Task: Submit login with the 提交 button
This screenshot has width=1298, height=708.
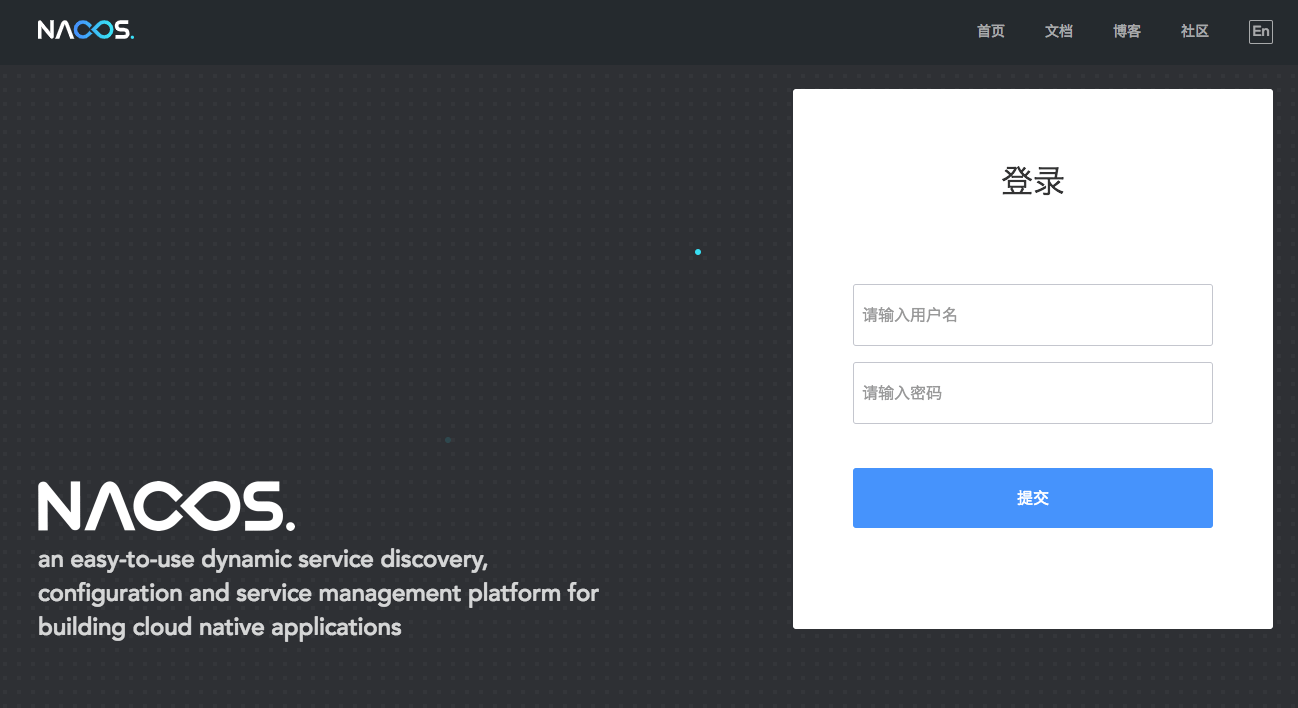Action: pos(1033,498)
